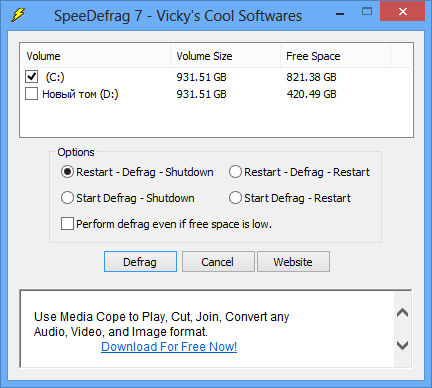Image resolution: width=432 pixels, height=388 pixels.
Task: Check the Новый том (D:) volume checkbox
Action: tap(31, 94)
